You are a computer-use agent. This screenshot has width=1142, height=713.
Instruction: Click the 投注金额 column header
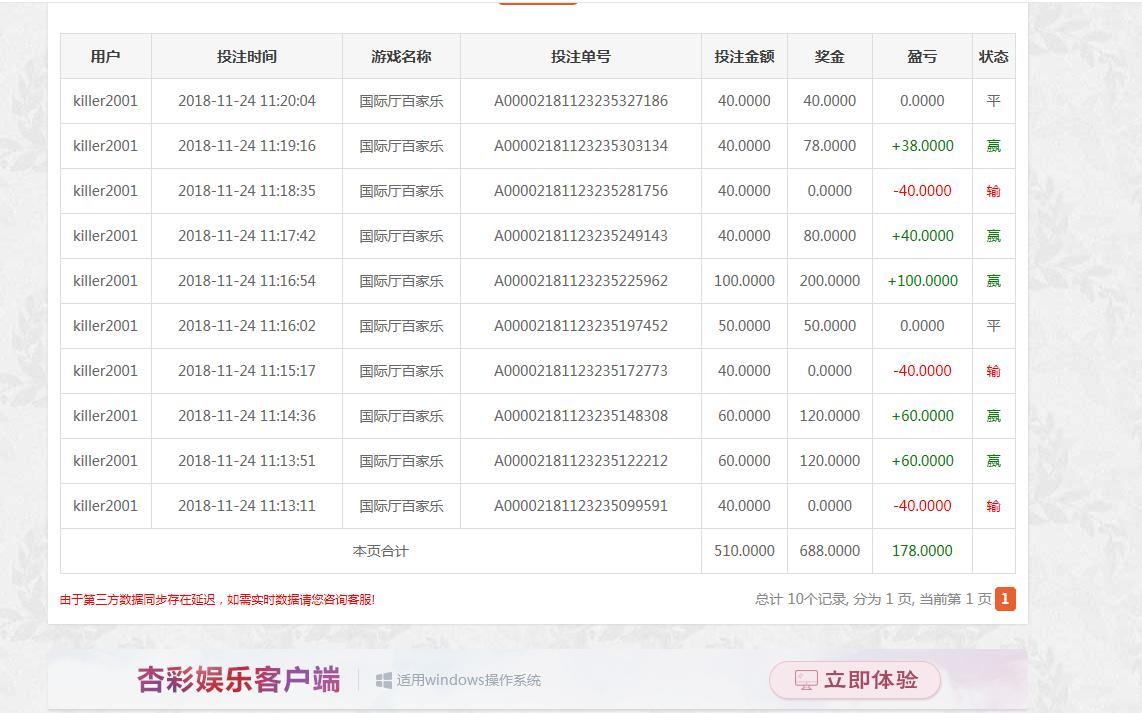744,57
